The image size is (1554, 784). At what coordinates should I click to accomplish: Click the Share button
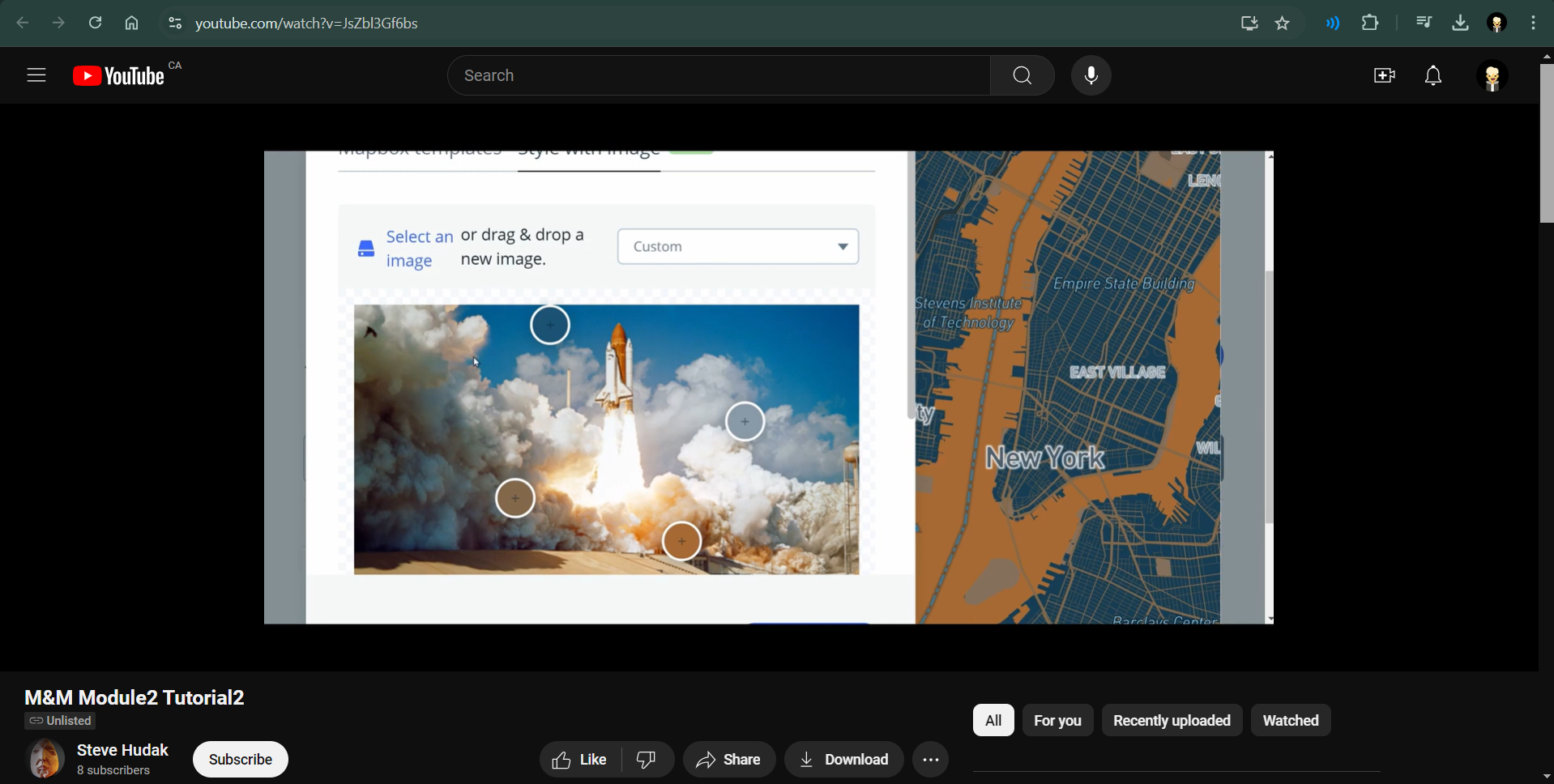click(728, 760)
